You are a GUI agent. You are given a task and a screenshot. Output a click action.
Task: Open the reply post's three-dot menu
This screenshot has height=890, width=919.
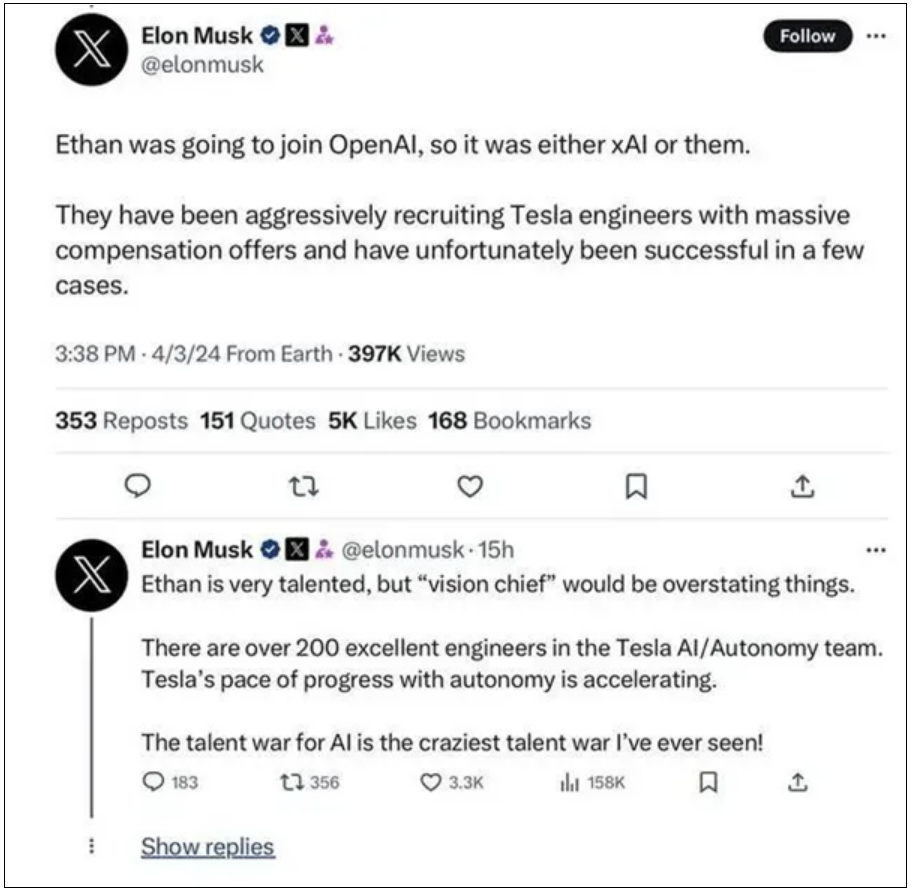pos(876,550)
